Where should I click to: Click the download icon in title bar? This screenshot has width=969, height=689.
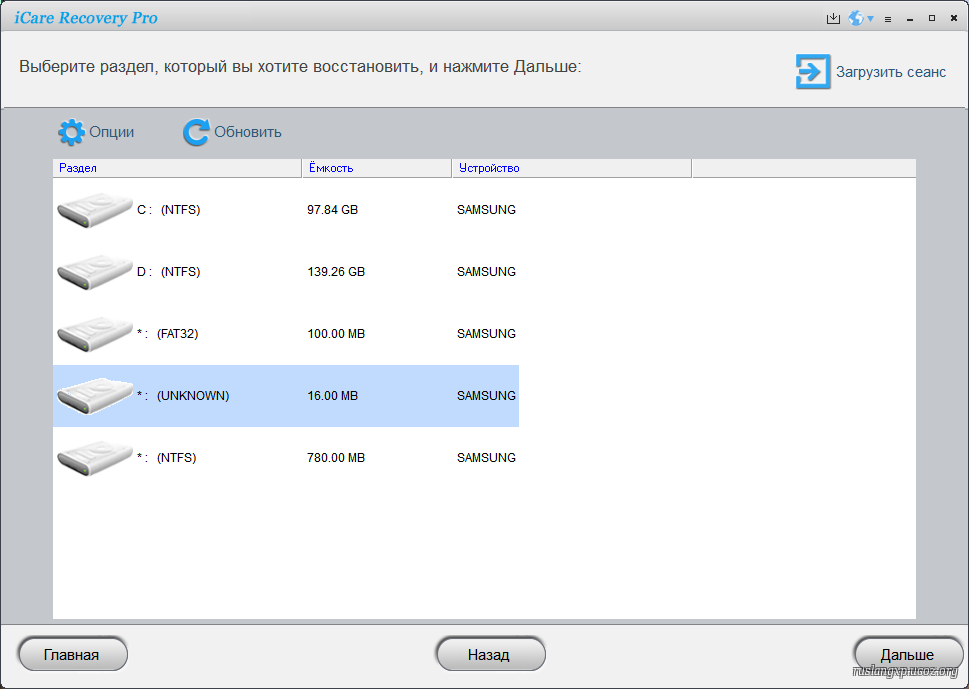click(x=834, y=19)
